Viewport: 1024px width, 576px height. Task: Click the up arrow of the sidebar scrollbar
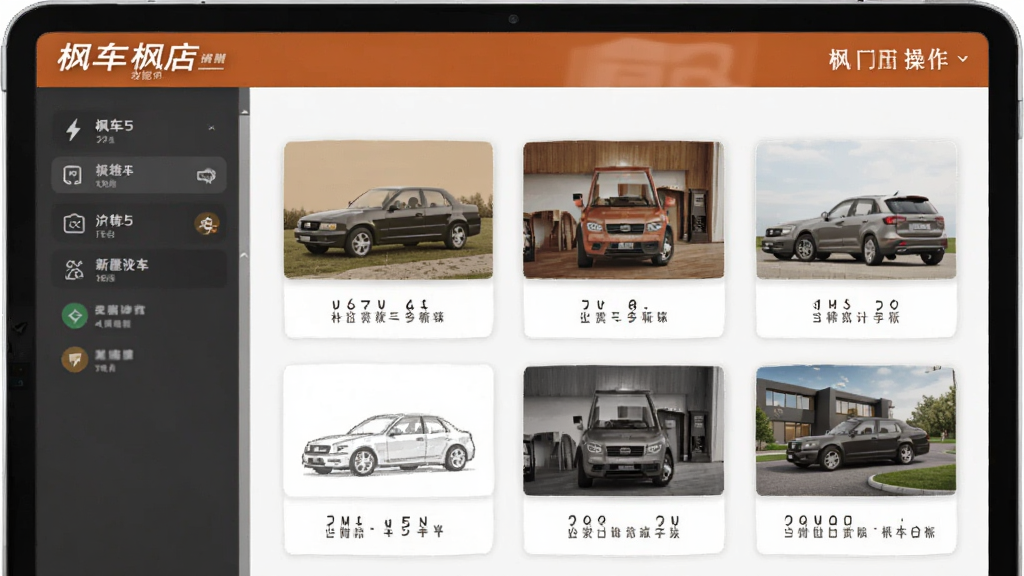[244, 112]
